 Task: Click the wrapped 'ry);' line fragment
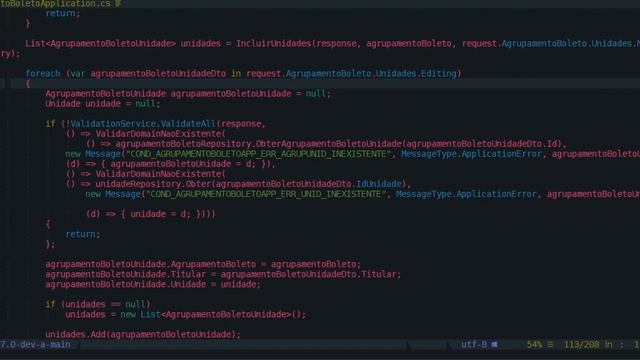point(10,54)
